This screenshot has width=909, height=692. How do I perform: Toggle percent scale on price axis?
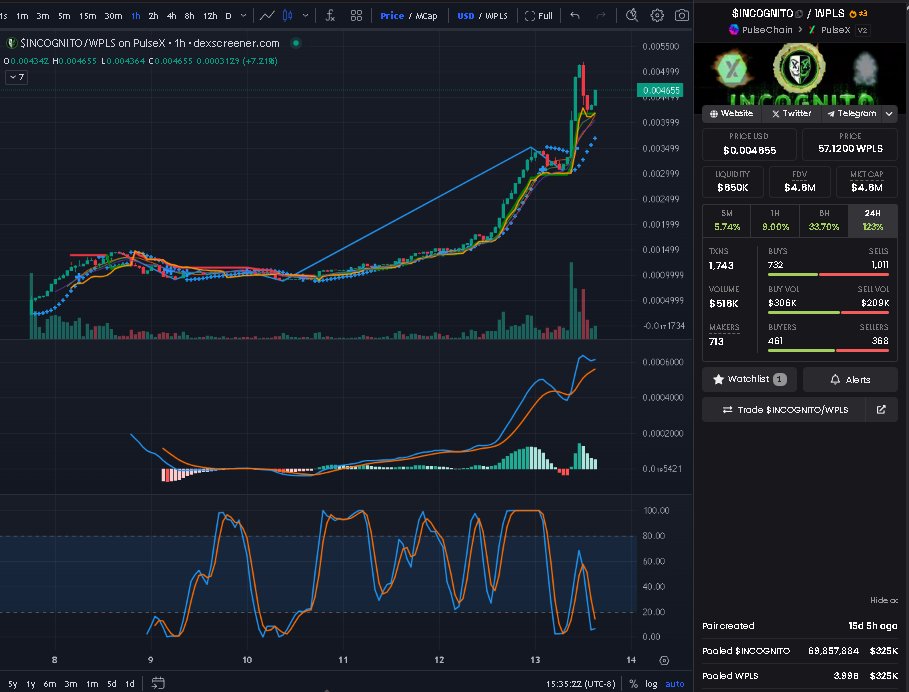point(634,684)
